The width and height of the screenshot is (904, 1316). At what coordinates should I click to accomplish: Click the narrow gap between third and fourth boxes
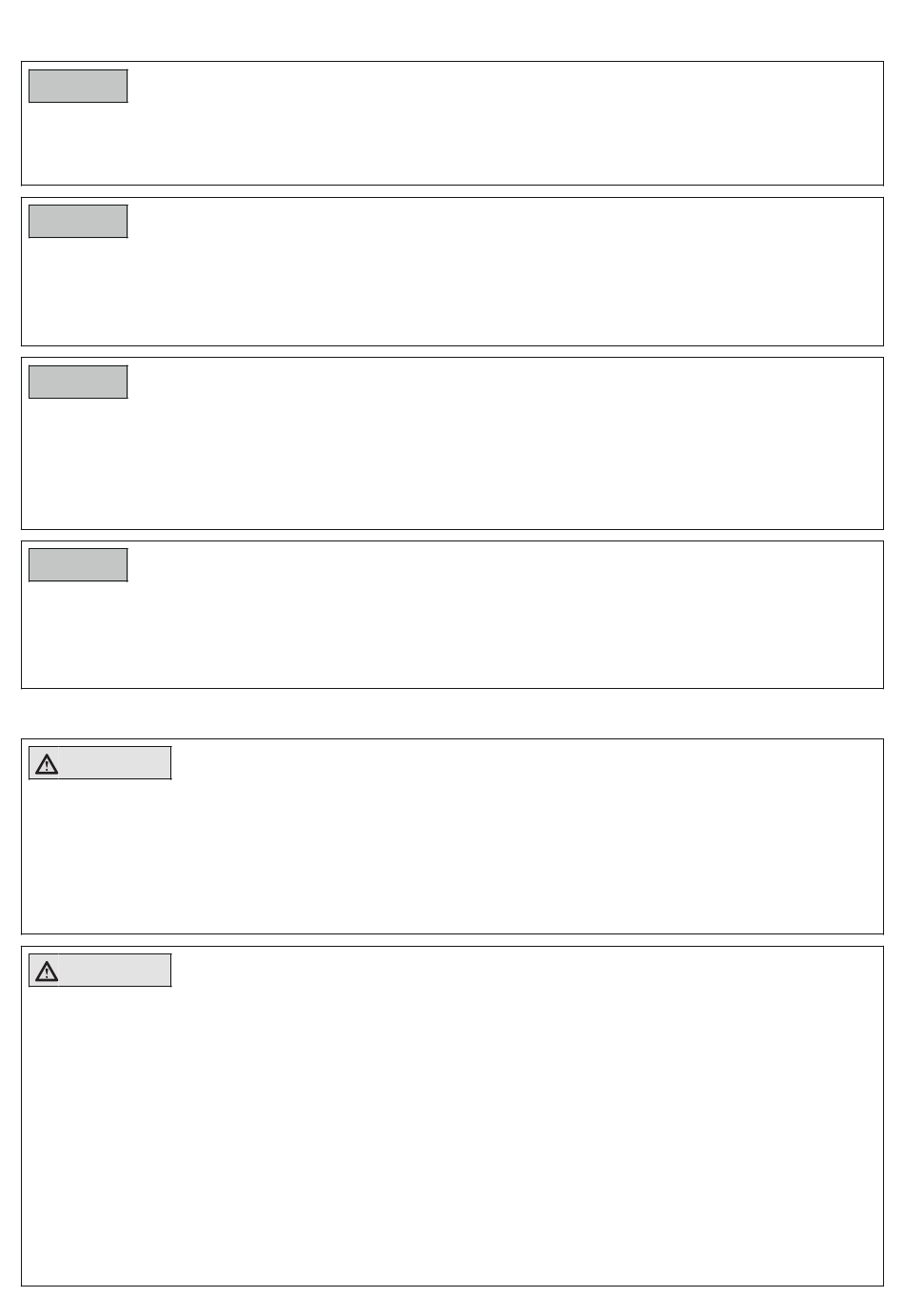coord(452,536)
